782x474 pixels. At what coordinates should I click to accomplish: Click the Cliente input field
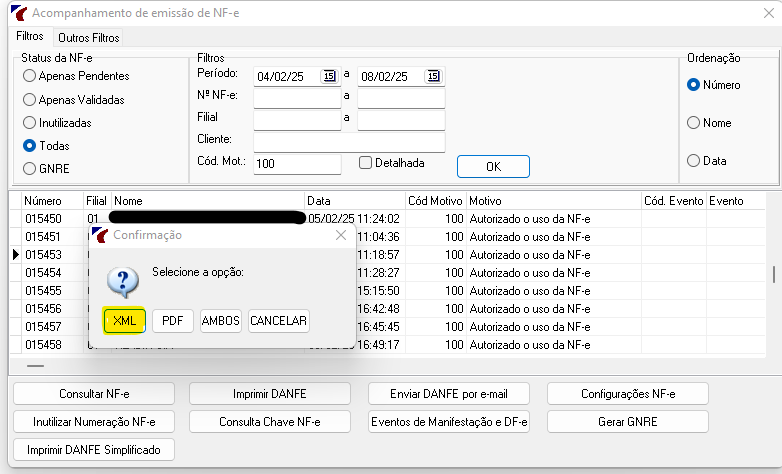click(x=349, y=142)
